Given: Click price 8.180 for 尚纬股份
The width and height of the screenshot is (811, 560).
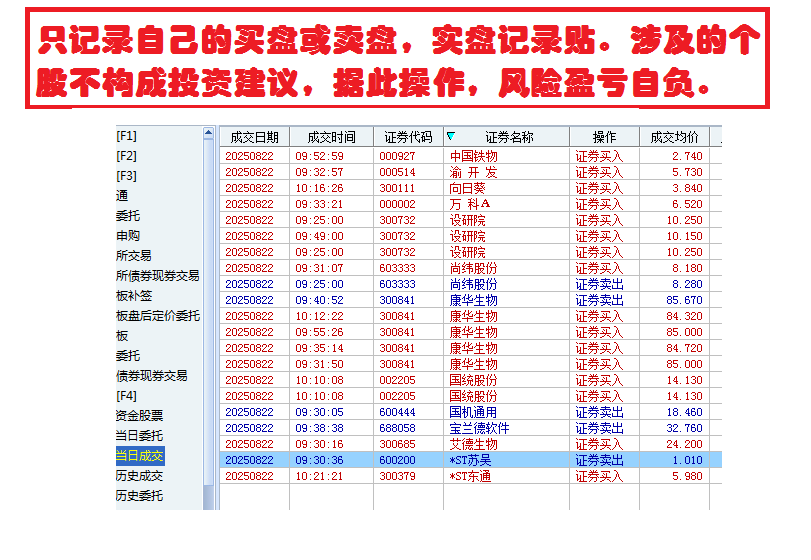Looking at the screenshot, I should [x=687, y=268].
